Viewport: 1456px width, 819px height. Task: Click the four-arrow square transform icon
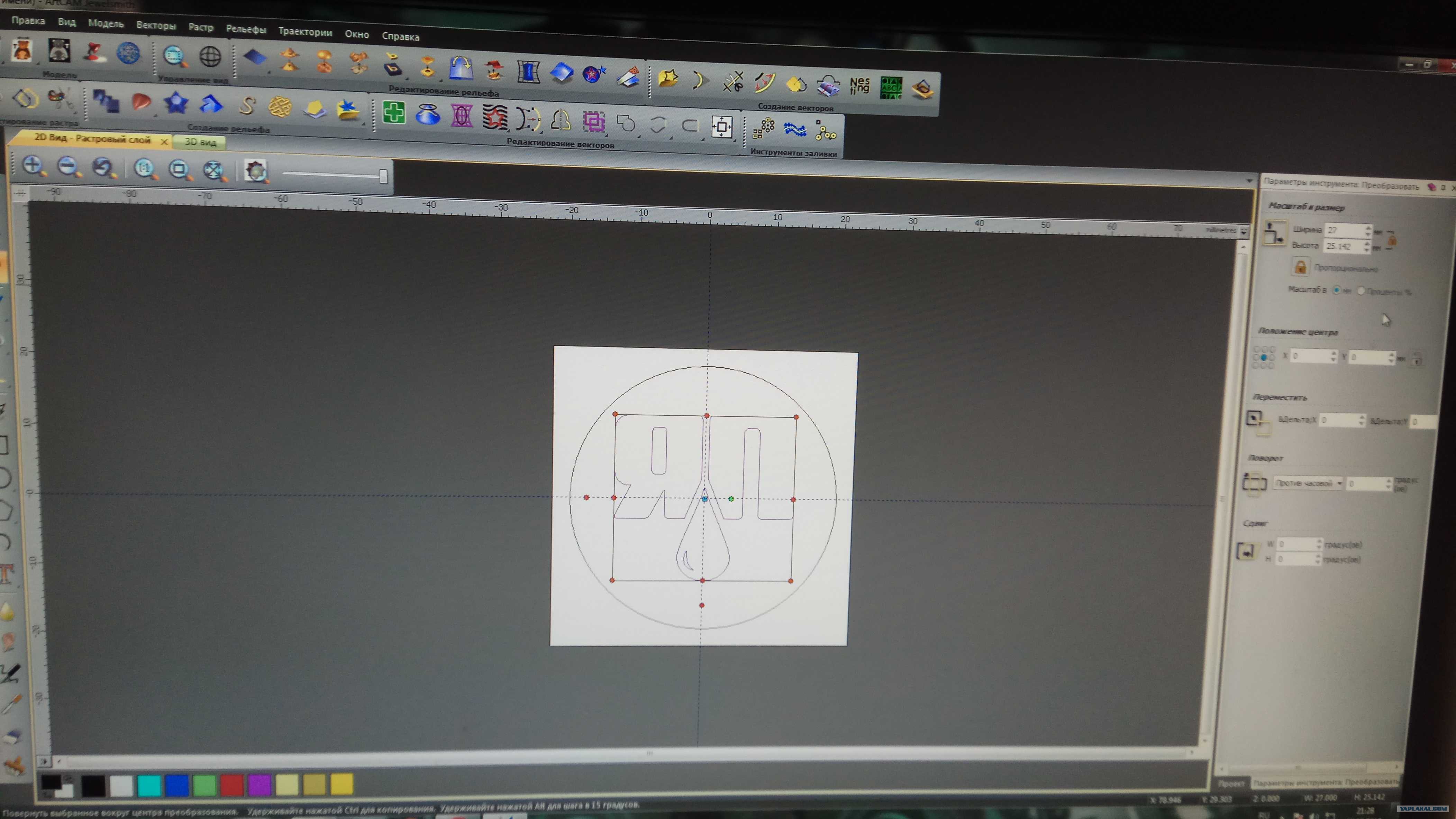pyautogui.click(x=722, y=127)
